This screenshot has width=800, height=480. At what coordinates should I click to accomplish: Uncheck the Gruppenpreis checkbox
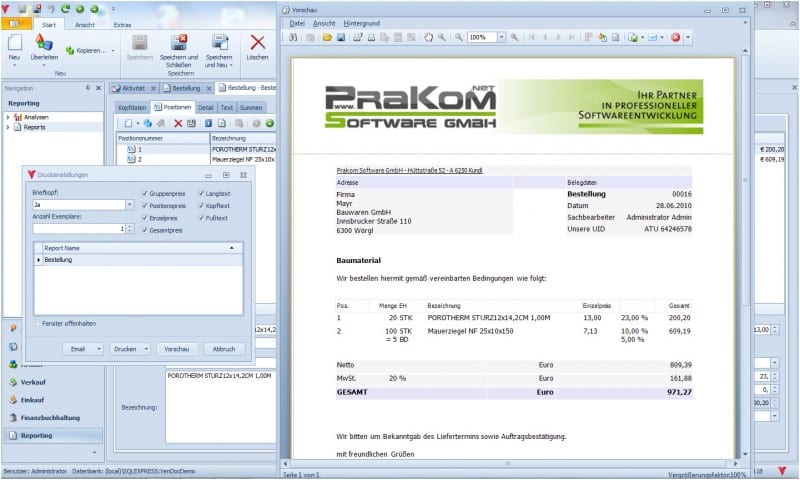[x=147, y=192]
